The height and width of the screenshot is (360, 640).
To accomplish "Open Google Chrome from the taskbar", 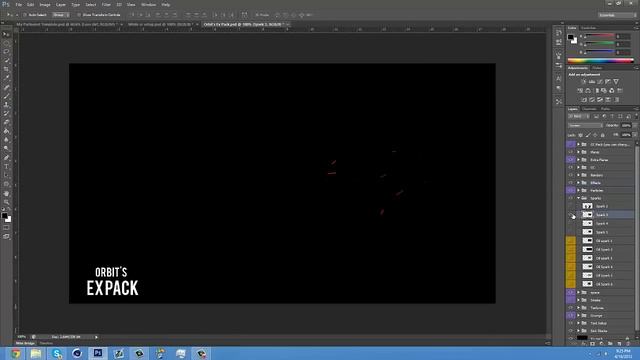I will [x=16, y=353].
